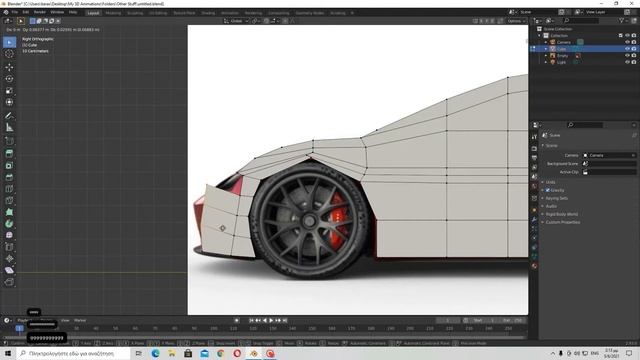
Task: Expand the Empty item in outliner
Action: [x=546, y=56]
